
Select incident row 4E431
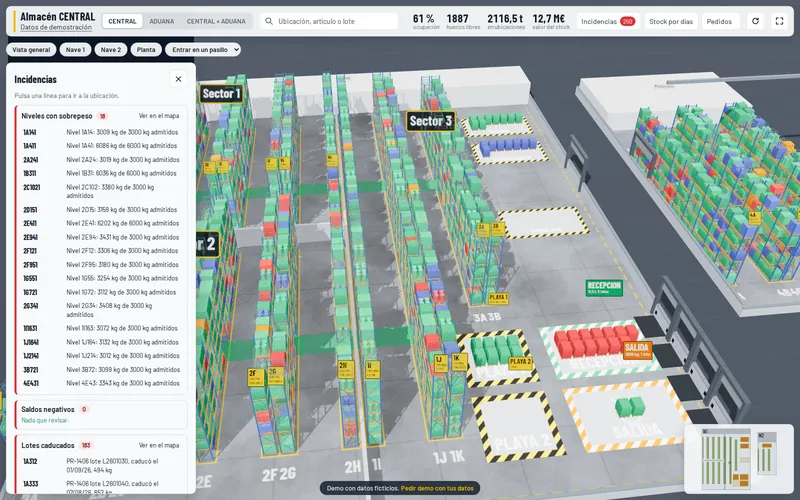coord(101,384)
